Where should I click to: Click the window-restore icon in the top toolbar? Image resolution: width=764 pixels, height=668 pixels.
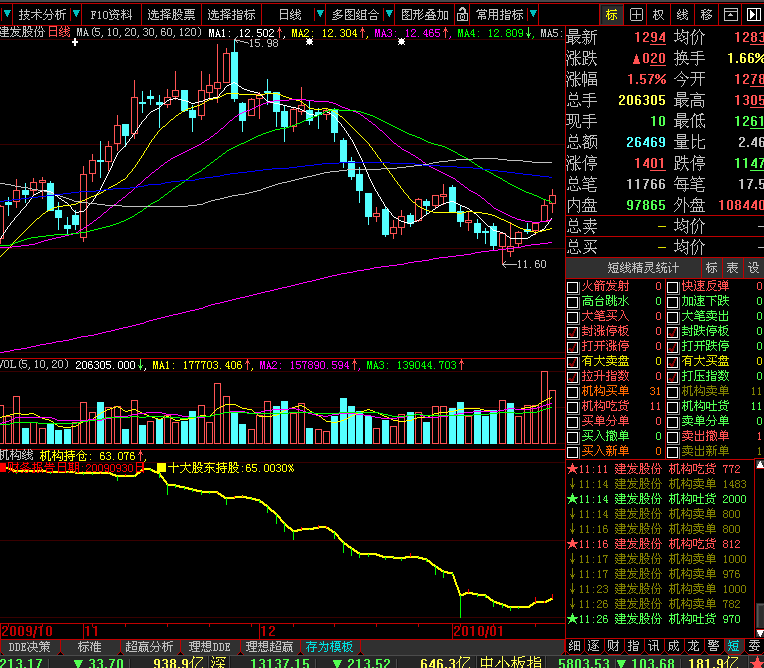click(x=730, y=15)
